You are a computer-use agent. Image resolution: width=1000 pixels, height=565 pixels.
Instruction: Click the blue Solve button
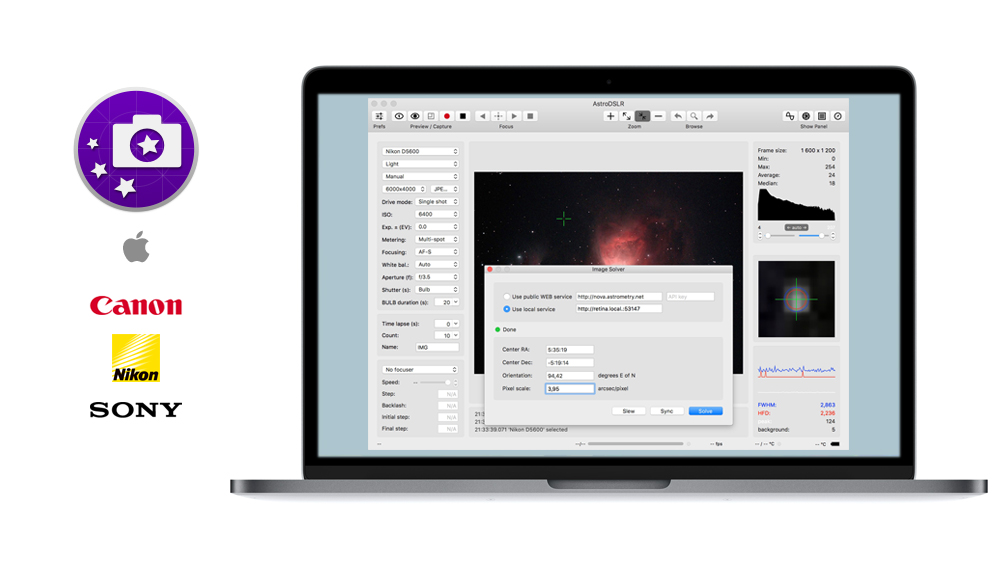(705, 411)
